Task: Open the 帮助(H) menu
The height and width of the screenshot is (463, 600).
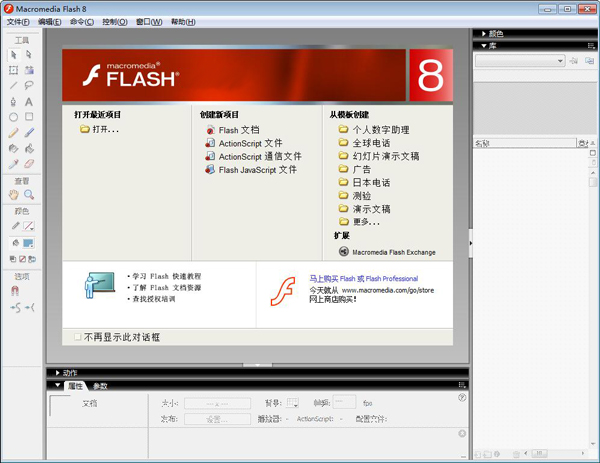Action: point(183,22)
